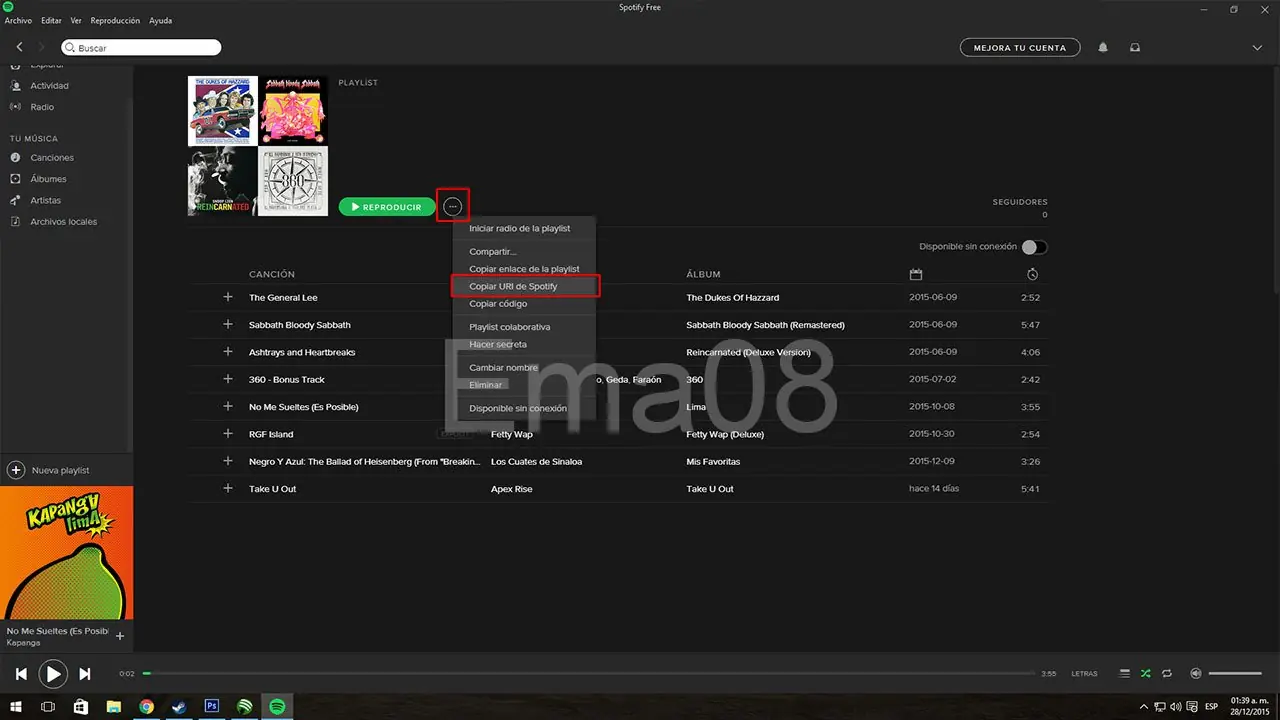The height and width of the screenshot is (720, 1280).
Task: Click the Kapanga Lima now-playing artwork
Action: point(66,553)
